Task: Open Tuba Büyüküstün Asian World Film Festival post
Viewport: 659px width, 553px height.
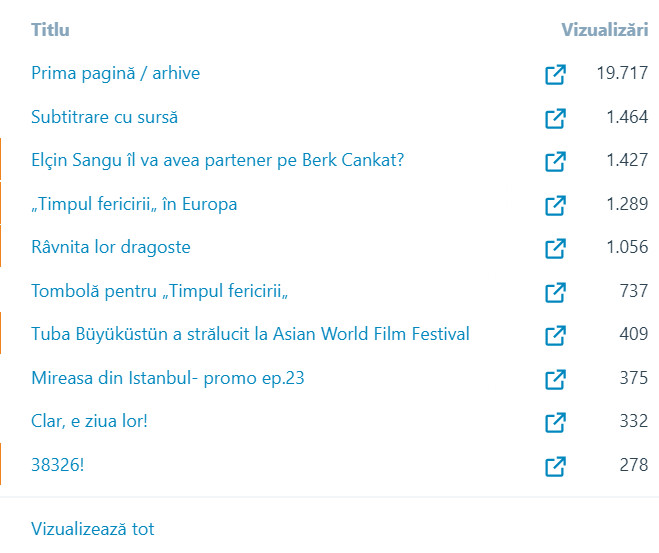Action: tap(250, 334)
